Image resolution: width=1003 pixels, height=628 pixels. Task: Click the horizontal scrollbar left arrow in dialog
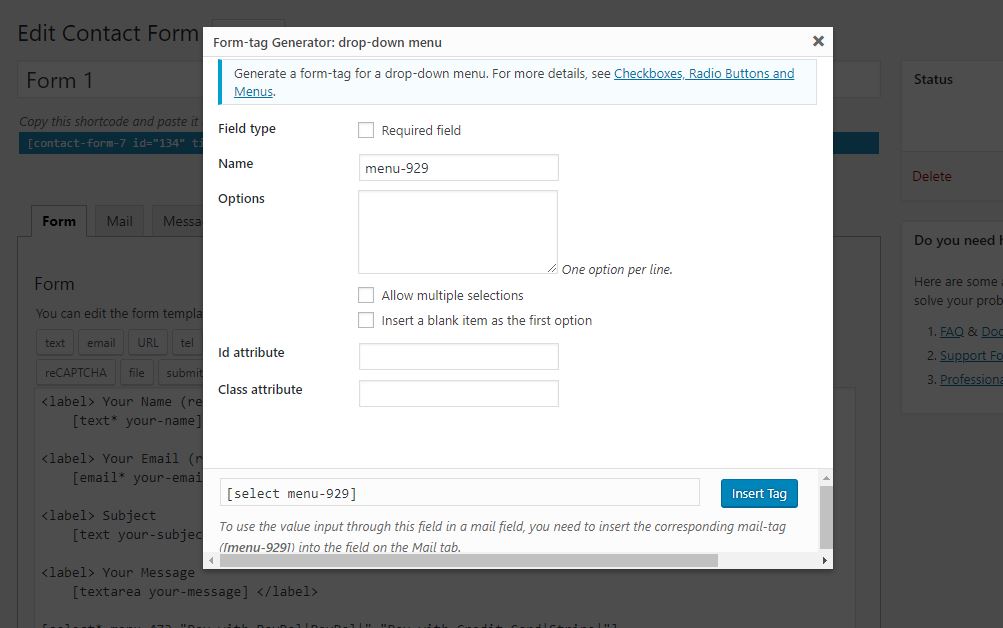click(211, 560)
